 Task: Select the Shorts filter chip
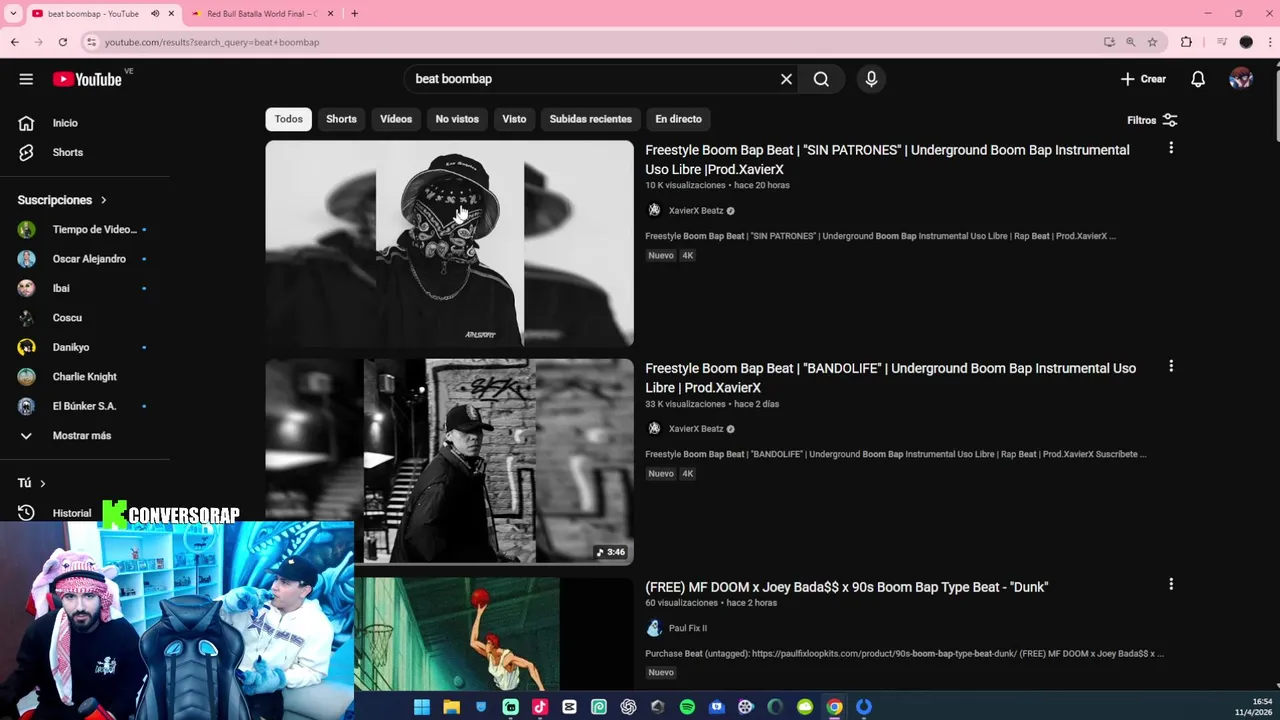[x=341, y=119]
